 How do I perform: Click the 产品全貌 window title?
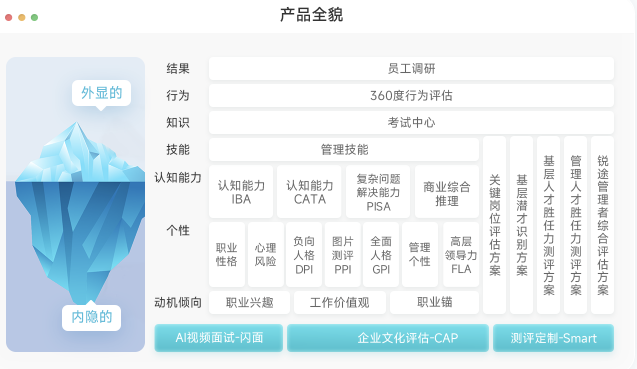click(x=312, y=15)
